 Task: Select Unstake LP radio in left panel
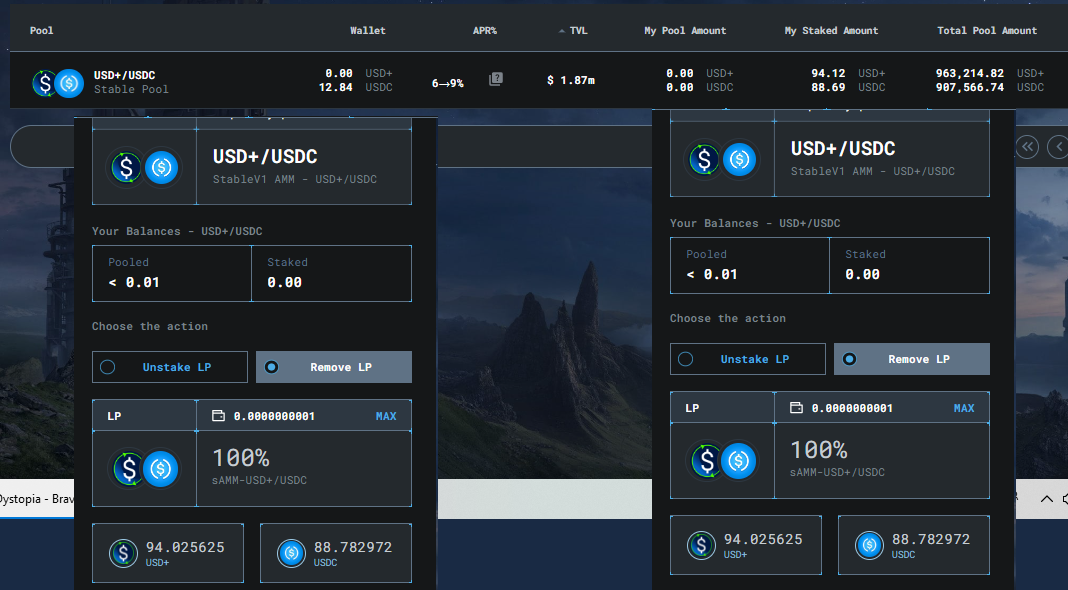point(108,367)
